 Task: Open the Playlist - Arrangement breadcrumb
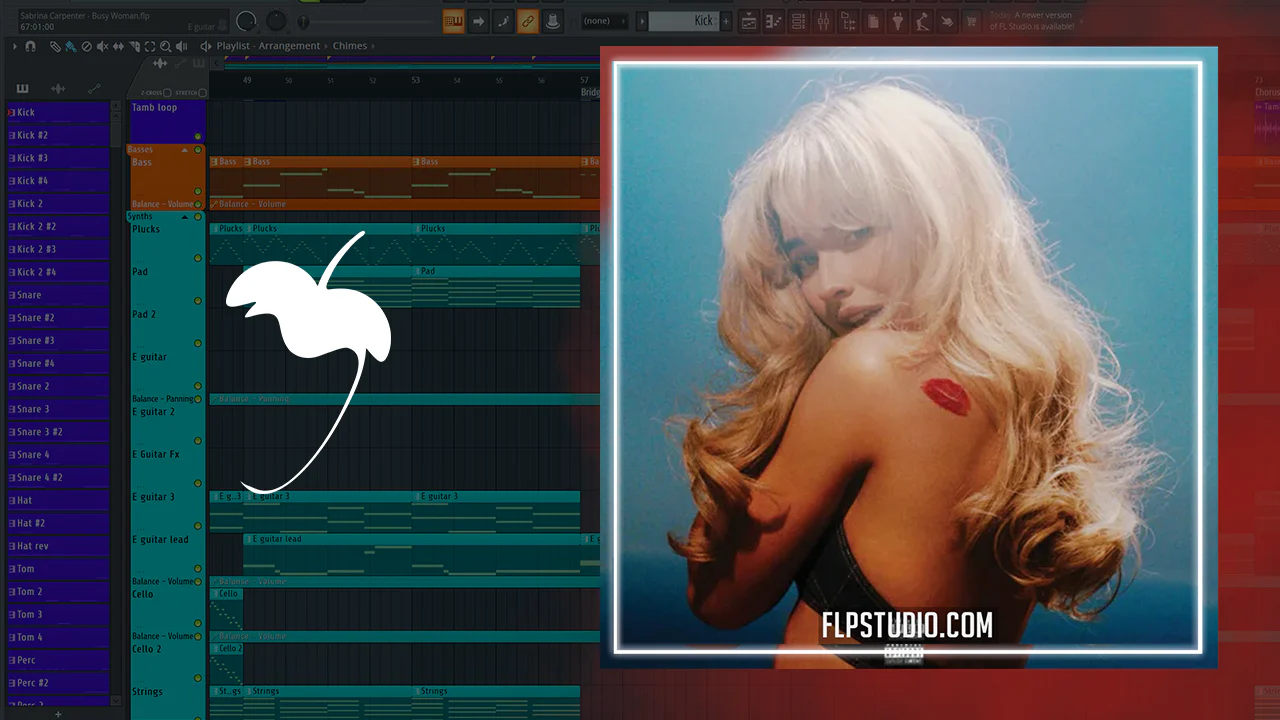click(268, 46)
